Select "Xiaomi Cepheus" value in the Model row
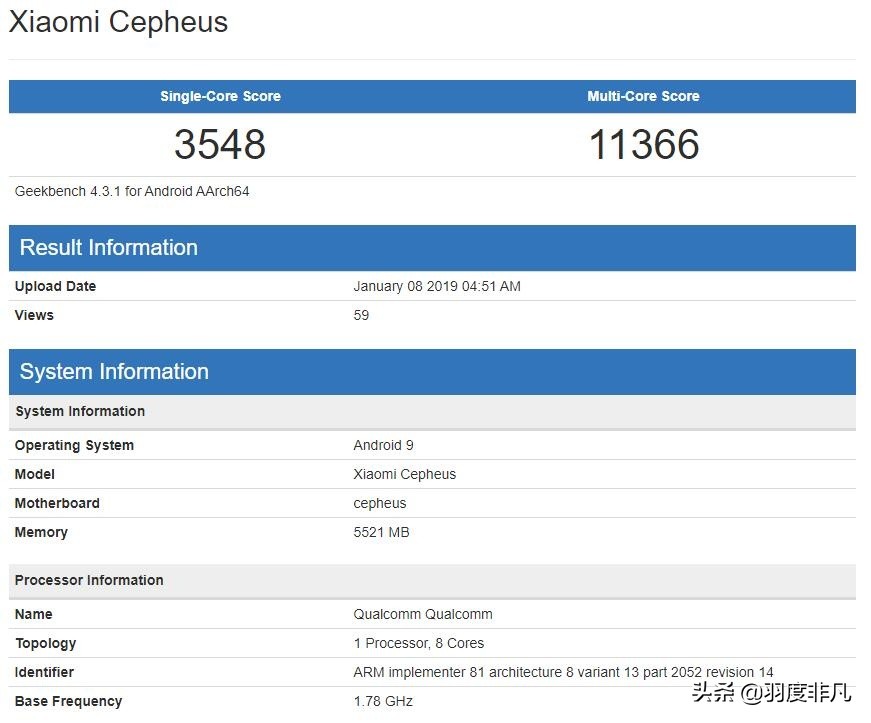Viewport: 871px width, 723px height. 404,474
